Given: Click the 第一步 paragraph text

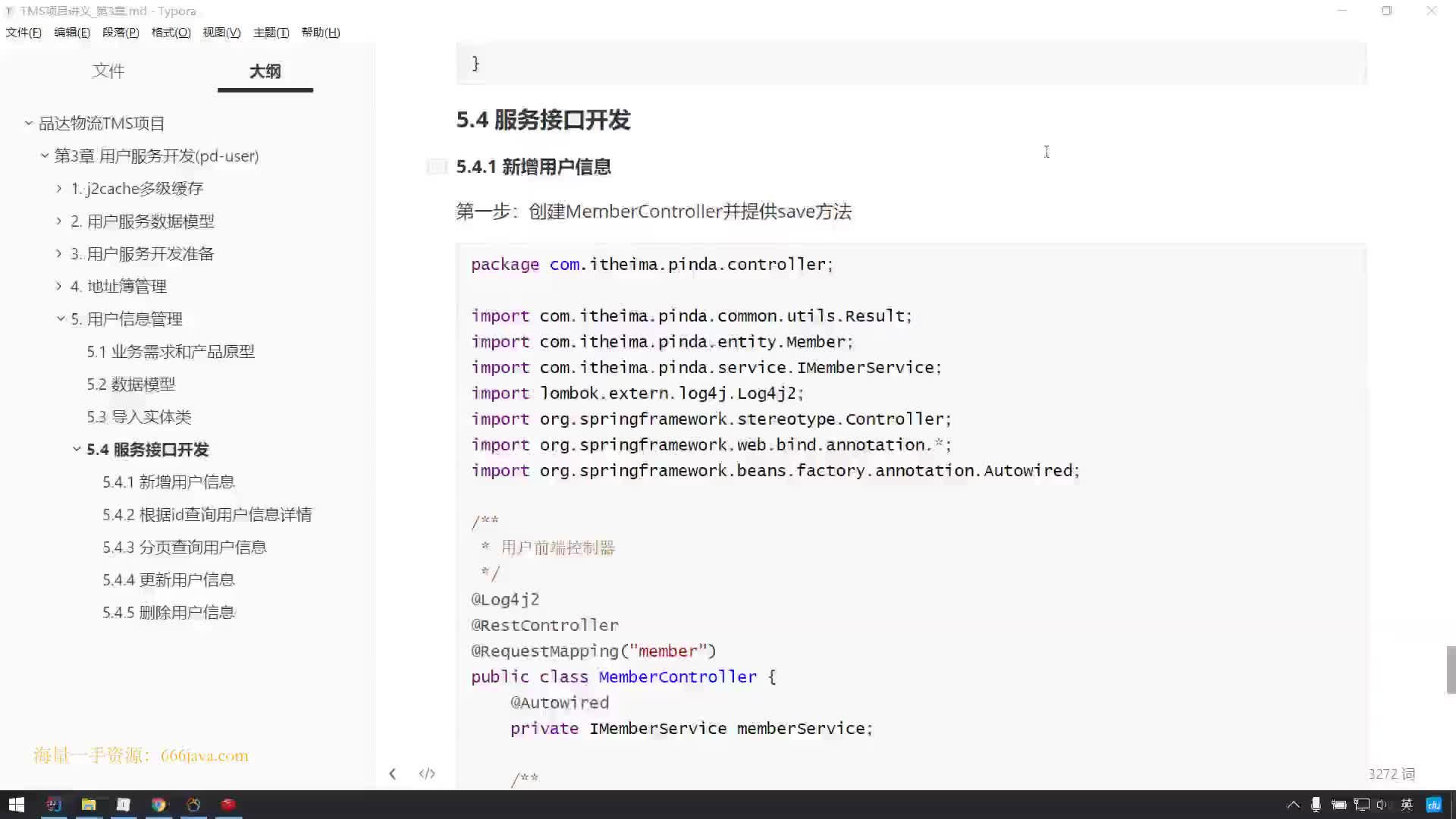Looking at the screenshot, I should [654, 211].
